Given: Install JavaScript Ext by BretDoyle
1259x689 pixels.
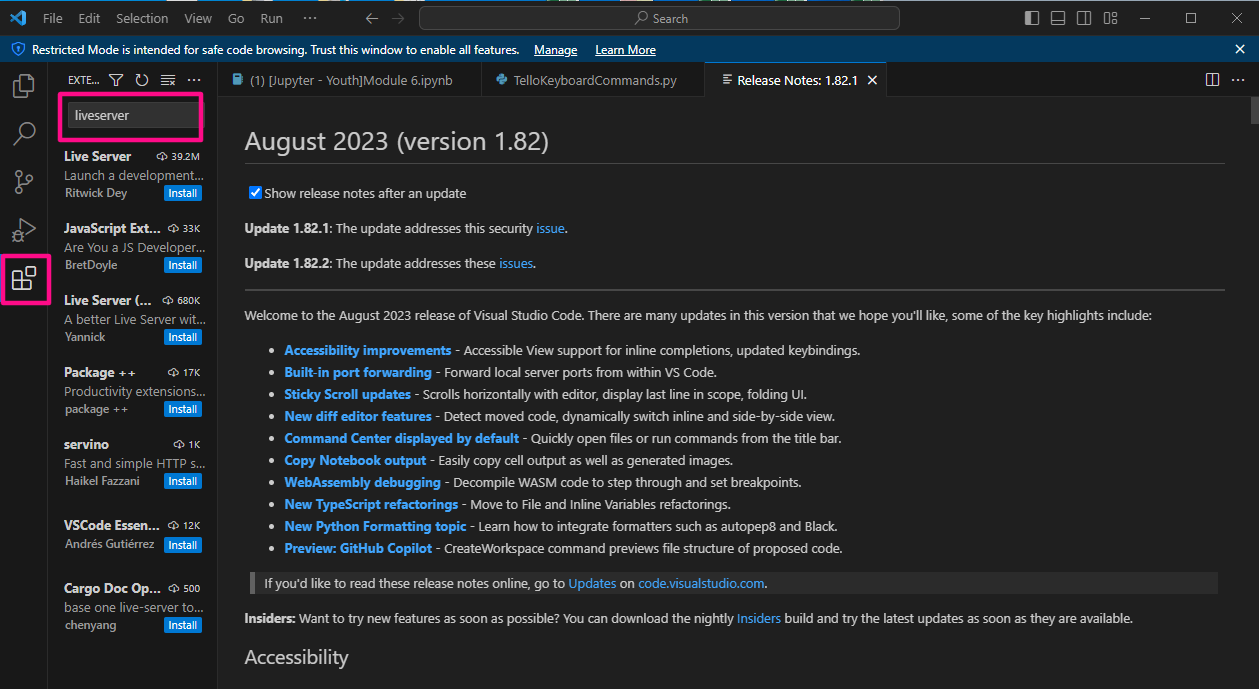Looking at the screenshot, I should 183,265.
